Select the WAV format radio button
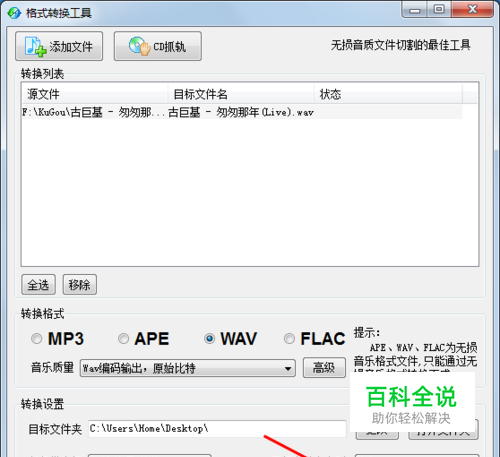The height and width of the screenshot is (457, 500). click(x=209, y=339)
